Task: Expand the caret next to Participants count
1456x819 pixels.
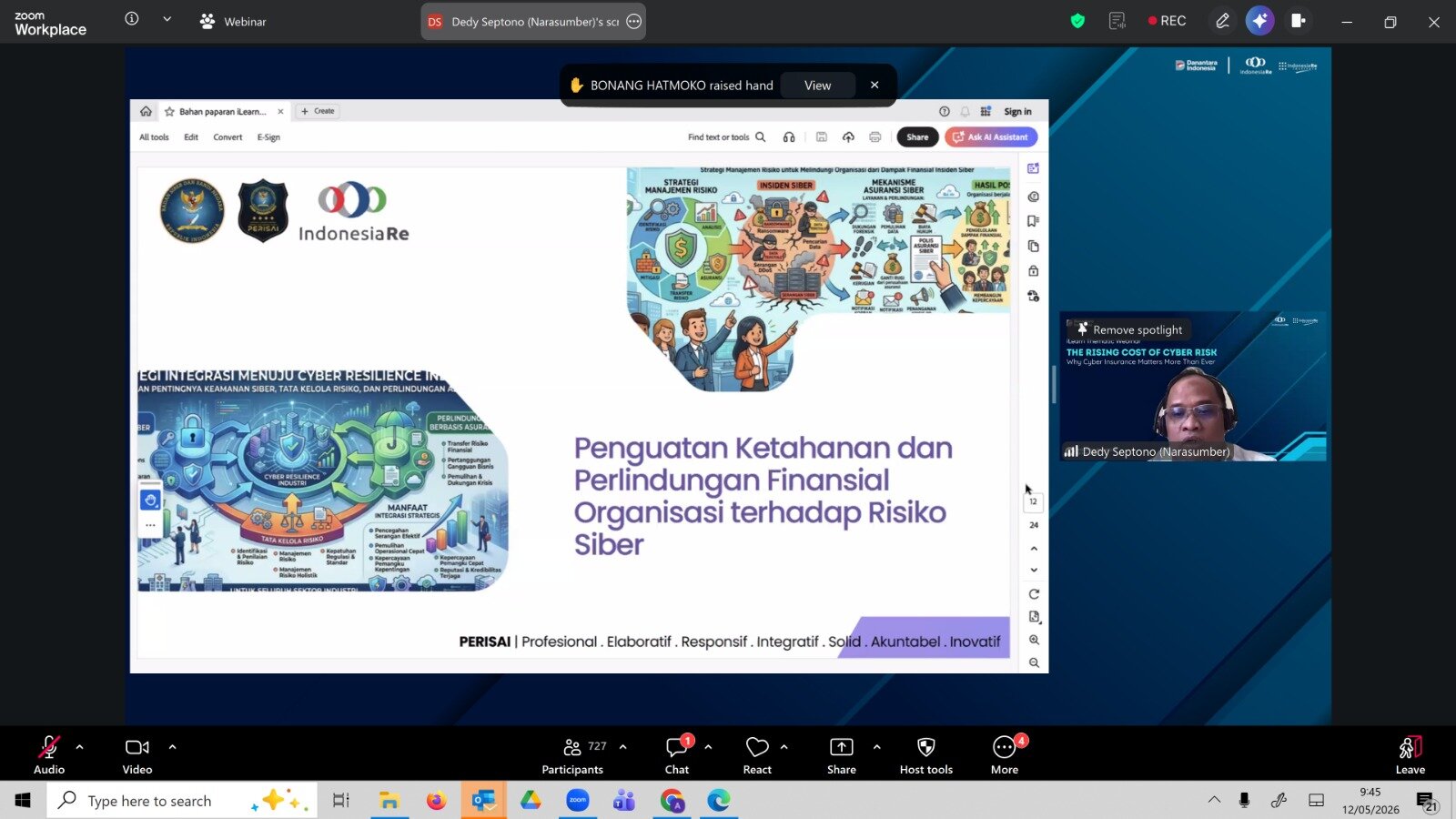Action: point(623,747)
